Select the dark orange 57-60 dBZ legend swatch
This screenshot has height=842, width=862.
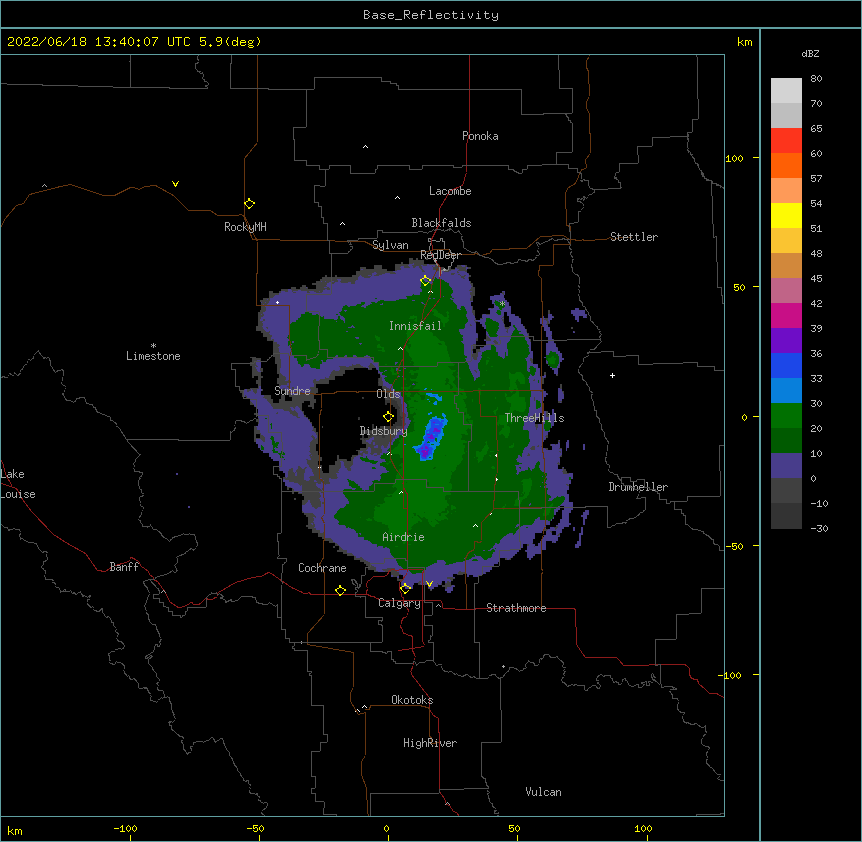pos(786,165)
